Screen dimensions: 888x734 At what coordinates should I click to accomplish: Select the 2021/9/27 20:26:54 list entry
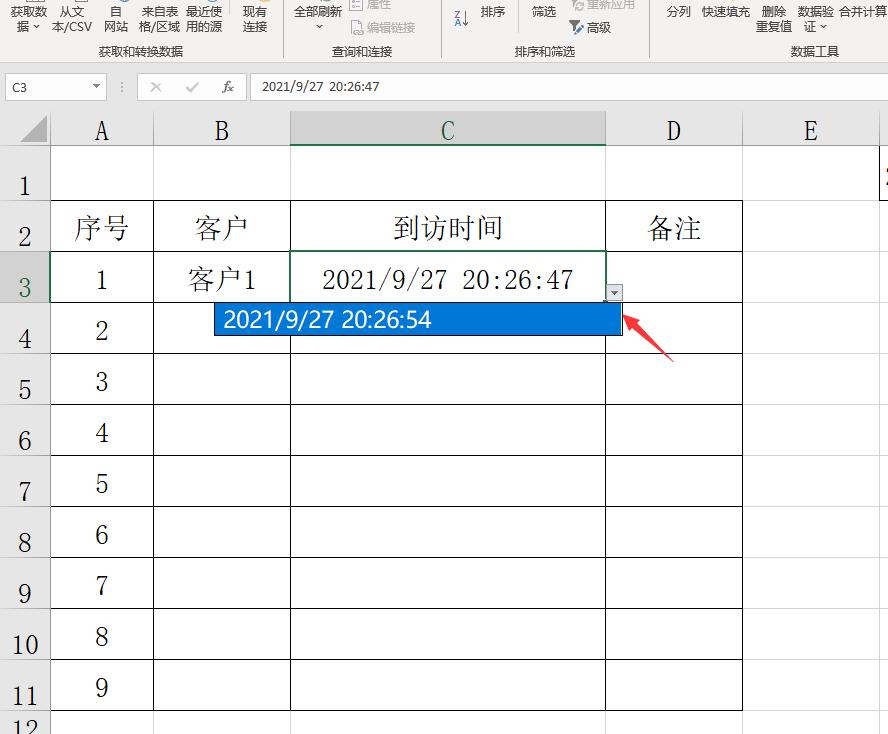[418, 320]
